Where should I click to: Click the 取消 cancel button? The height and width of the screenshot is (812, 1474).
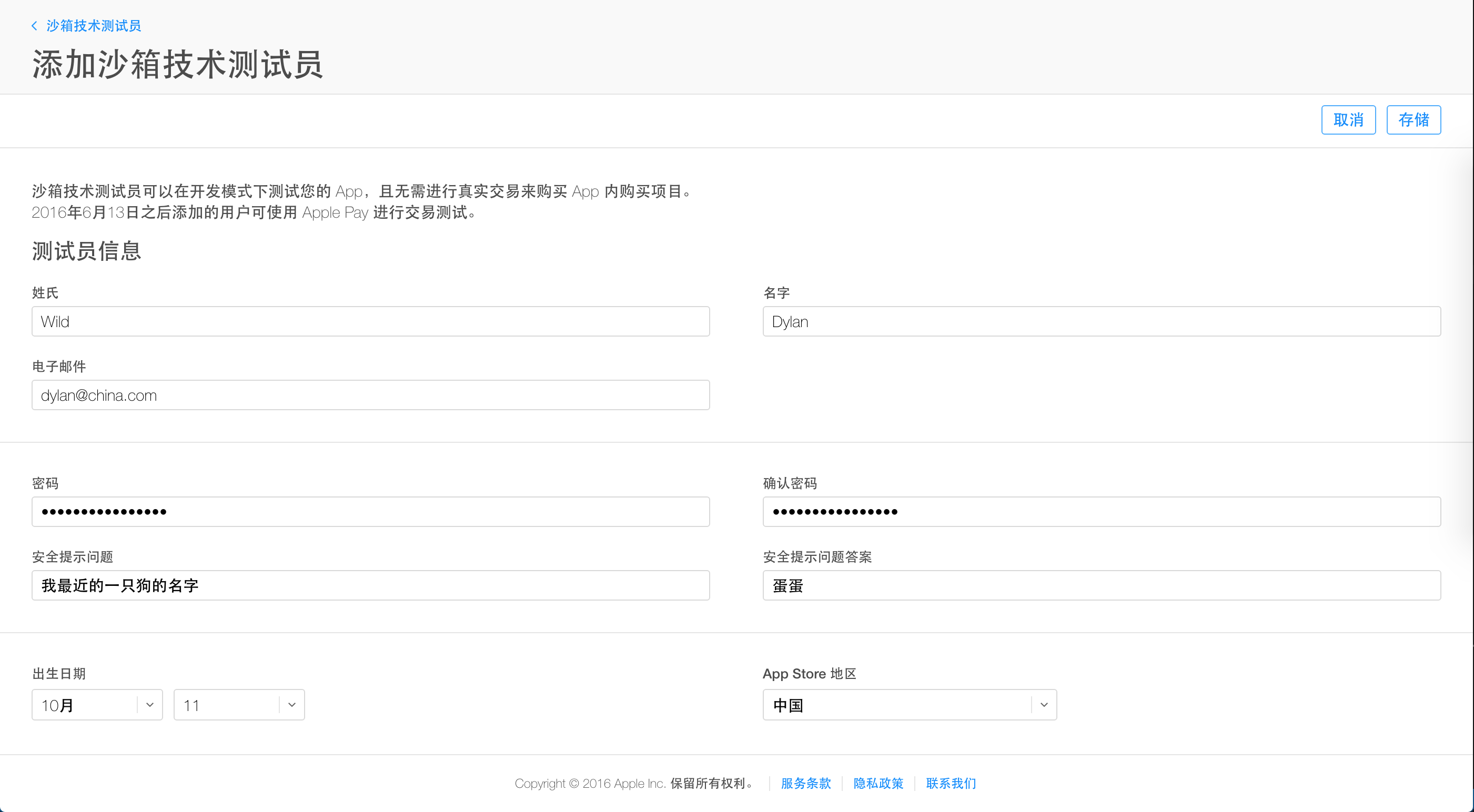point(1348,119)
